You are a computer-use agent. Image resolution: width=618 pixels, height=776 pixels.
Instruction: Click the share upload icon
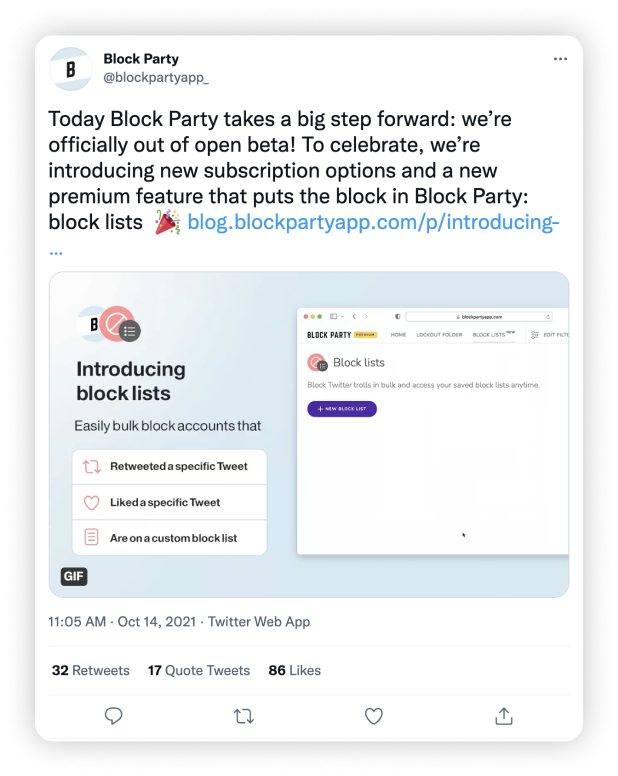tap(504, 715)
